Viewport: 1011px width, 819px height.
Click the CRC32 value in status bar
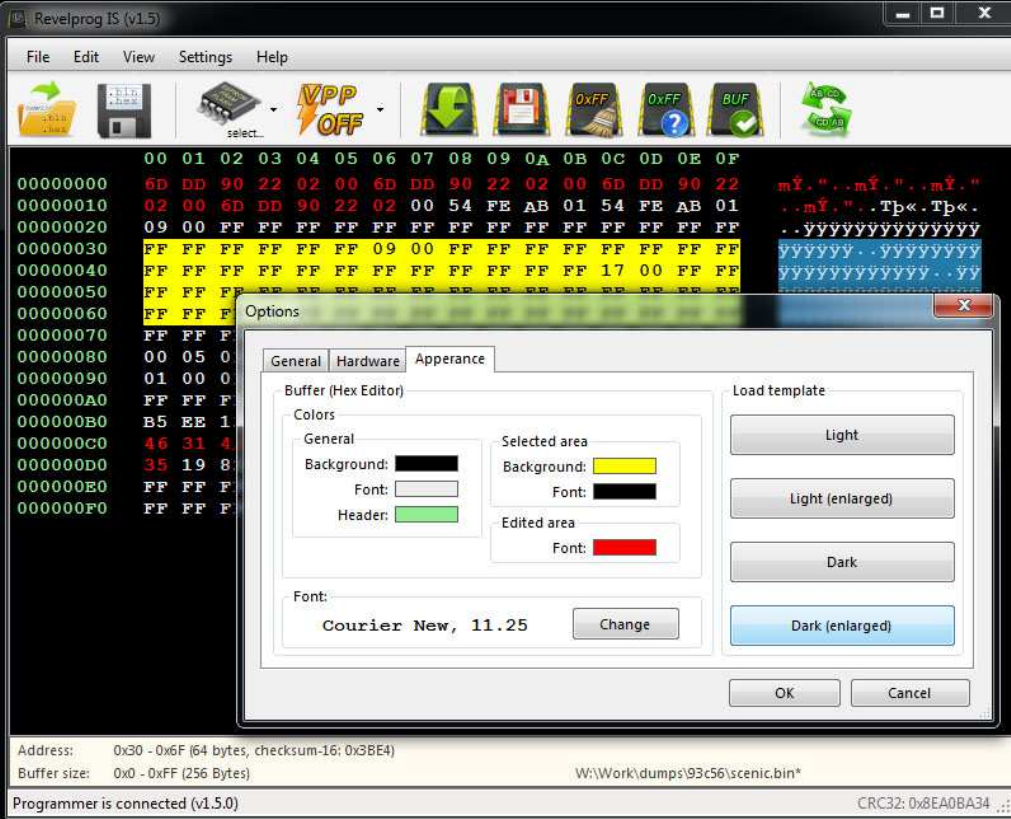pyautogui.click(x=923, y=803)
